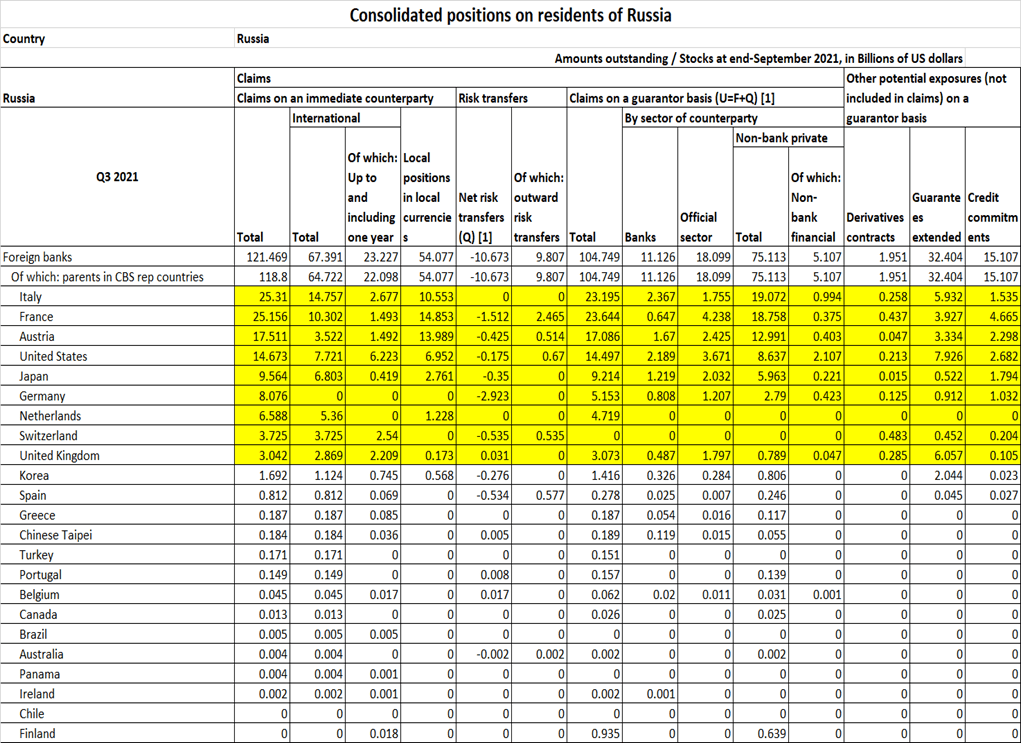Viewport: 1021px width, 743px height.
Task: Select United States guarantees extended value 7.926
Action: pyautogui.click(x=937, y=357)
